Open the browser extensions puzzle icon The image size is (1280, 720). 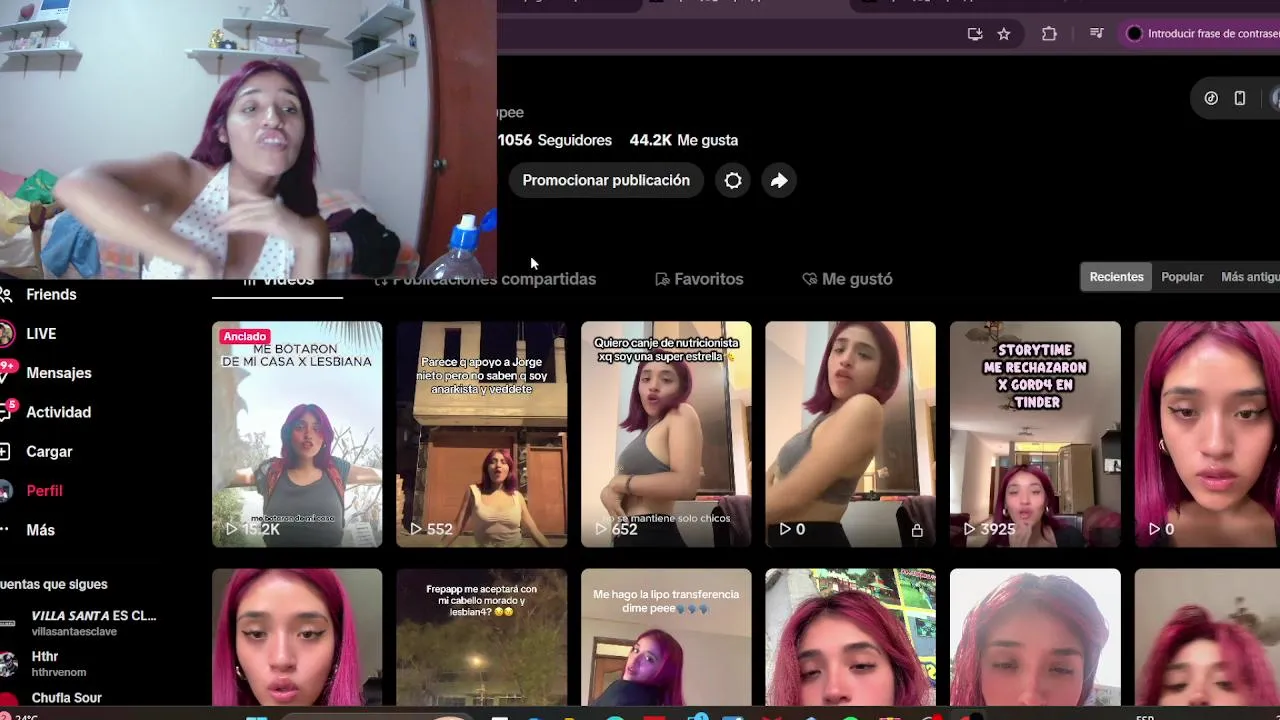pyautogui.click(x=1049, y=34)
